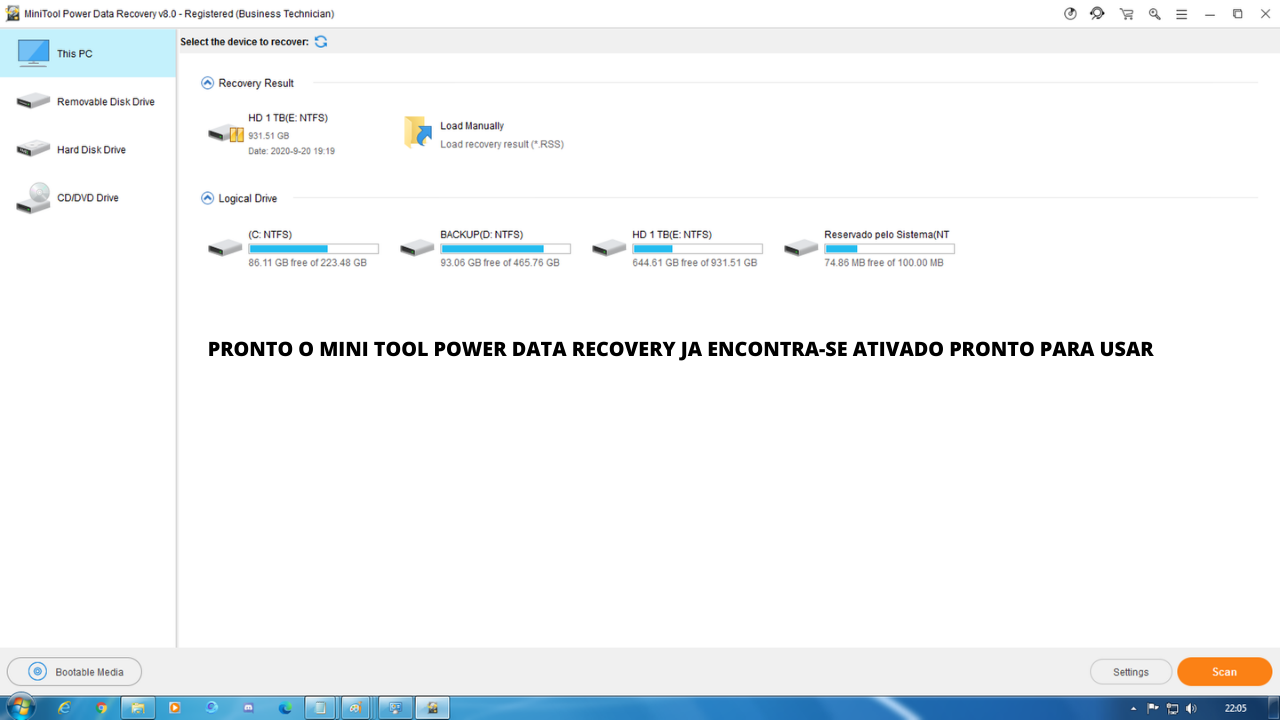This screenshot has width=1280, height=720.
Task: Select the BACKUP(D: NTFS) drive icon
Action: click(417, 248)
